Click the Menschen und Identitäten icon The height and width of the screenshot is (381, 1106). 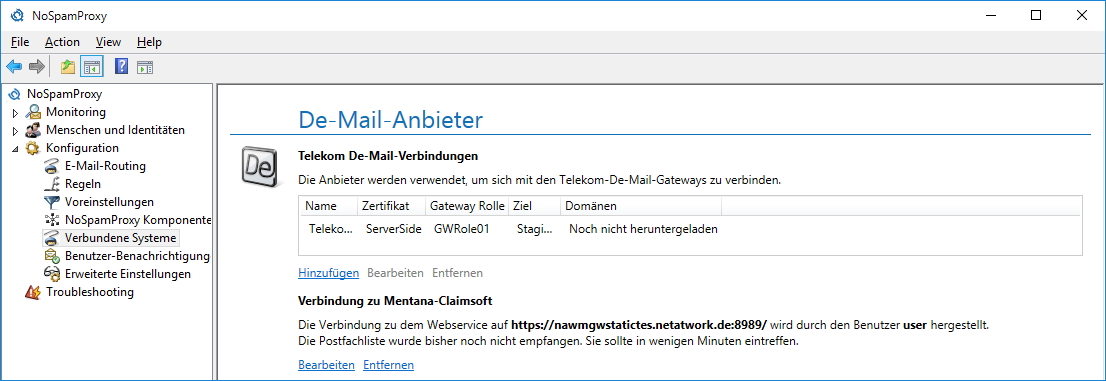(33, 130)
